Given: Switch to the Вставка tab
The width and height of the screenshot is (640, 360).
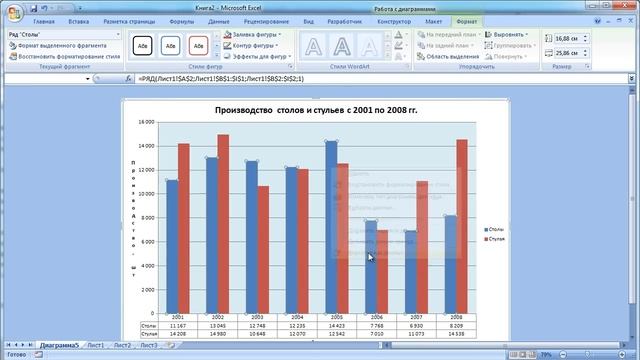Looking at the screenshot, I should click(78, 22).
